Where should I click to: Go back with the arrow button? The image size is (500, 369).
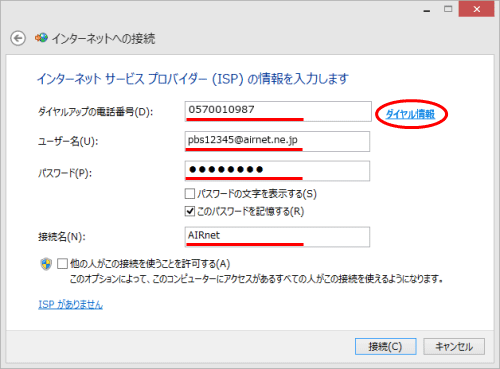[18, 38]
